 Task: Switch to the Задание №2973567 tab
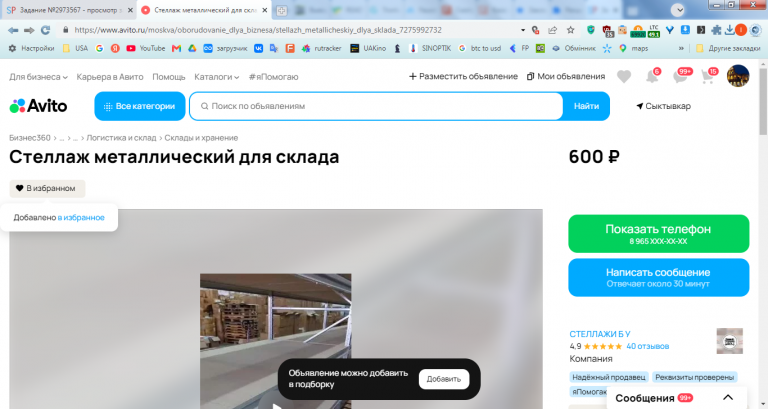tap(68, 10)
